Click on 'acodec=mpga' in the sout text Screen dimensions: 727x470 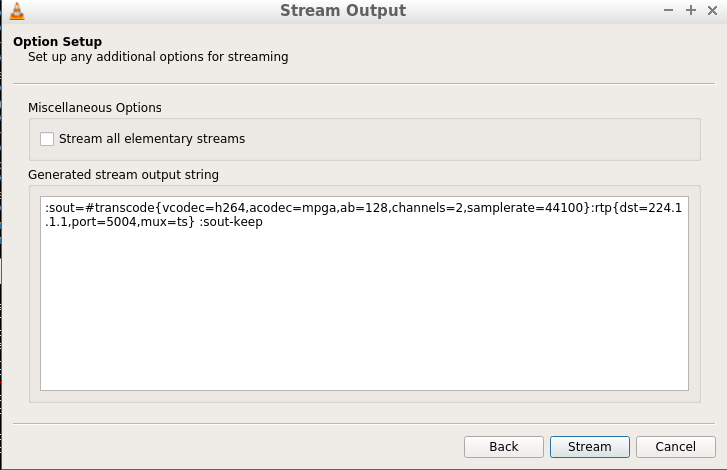coord(293,208)
